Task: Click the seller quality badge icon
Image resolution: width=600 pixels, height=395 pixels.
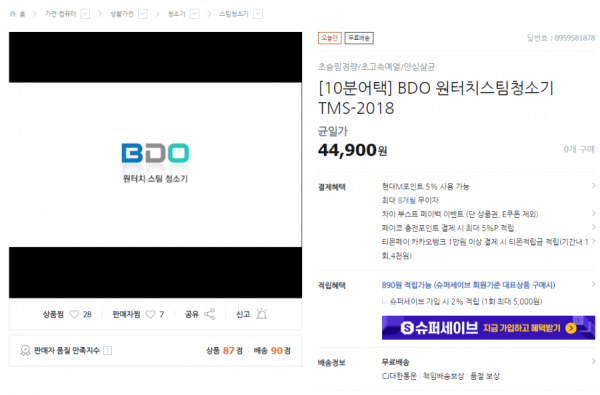Action: coord(25,351)
